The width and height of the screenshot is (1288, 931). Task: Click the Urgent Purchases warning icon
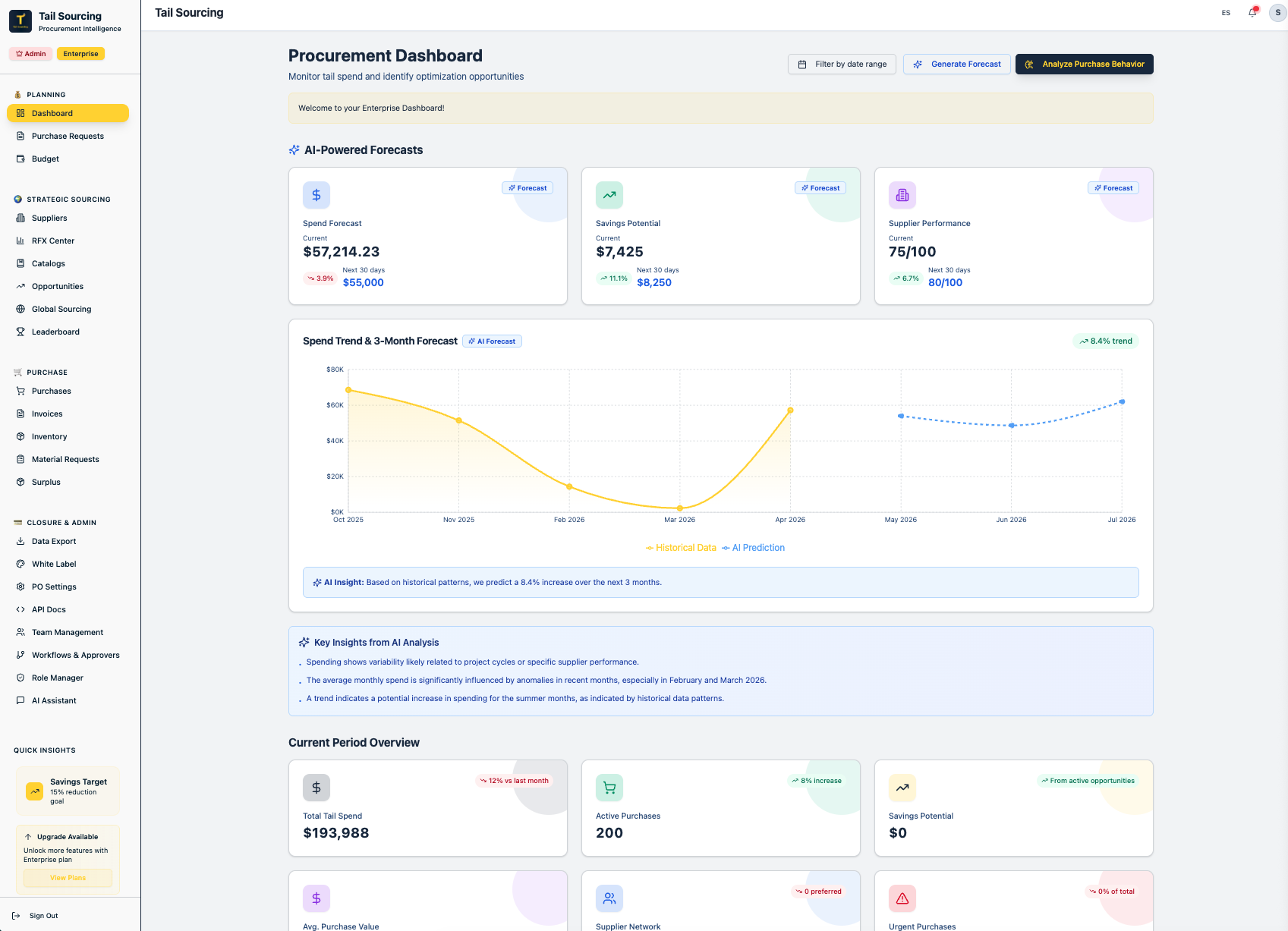click(902, 898)
